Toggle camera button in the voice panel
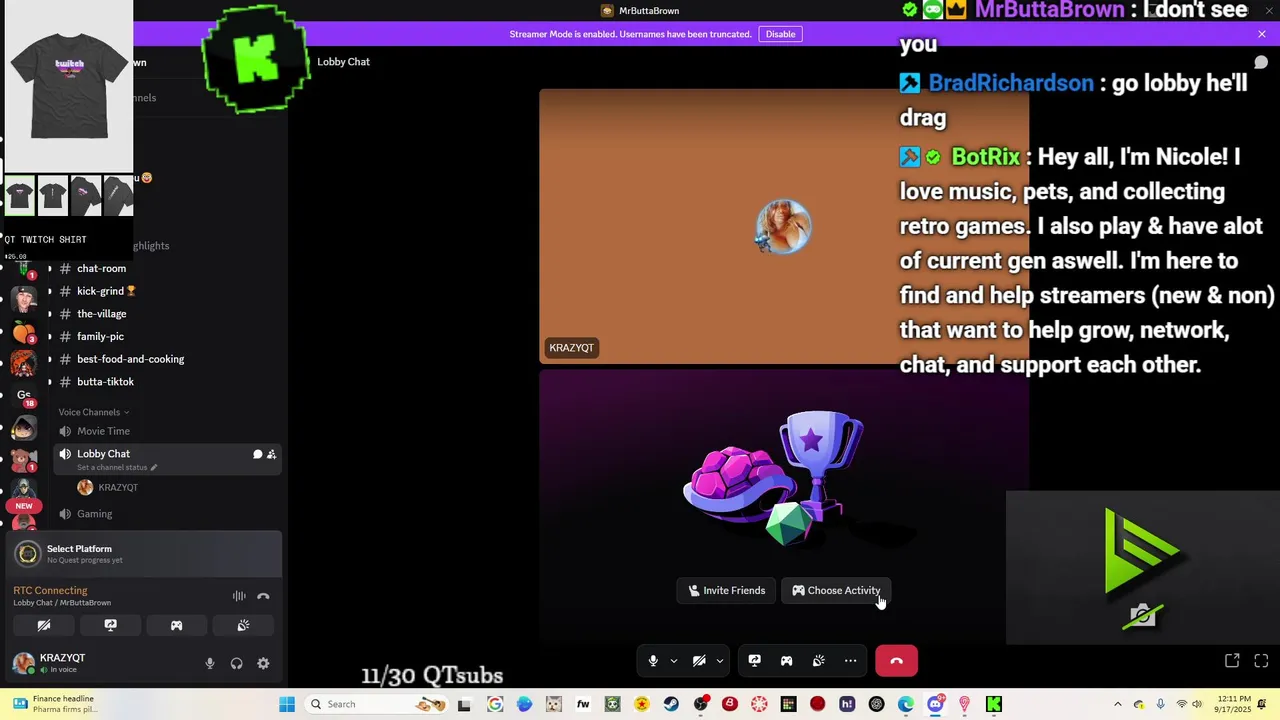1280x720 pixels. click(x=44, y=625)
